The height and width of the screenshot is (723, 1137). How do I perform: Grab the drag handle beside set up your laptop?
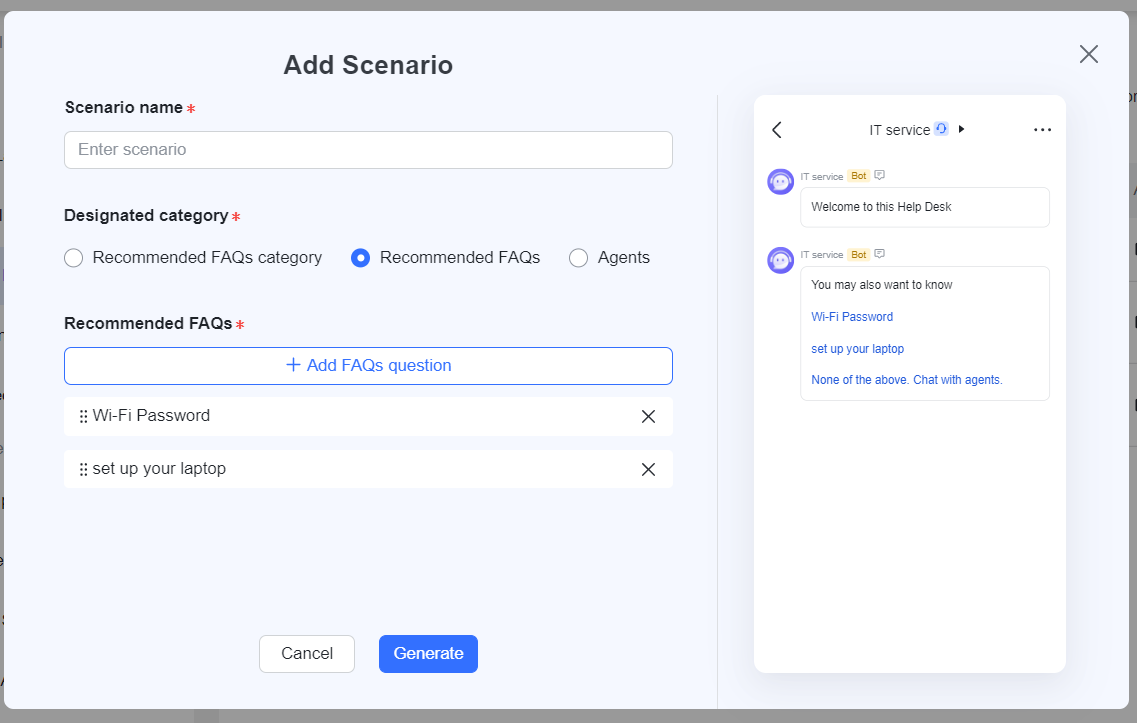[83, 470]
